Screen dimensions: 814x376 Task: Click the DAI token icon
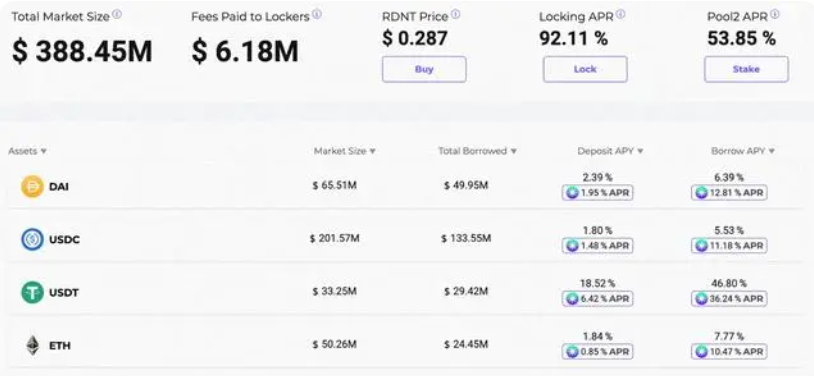pos(32,186)
